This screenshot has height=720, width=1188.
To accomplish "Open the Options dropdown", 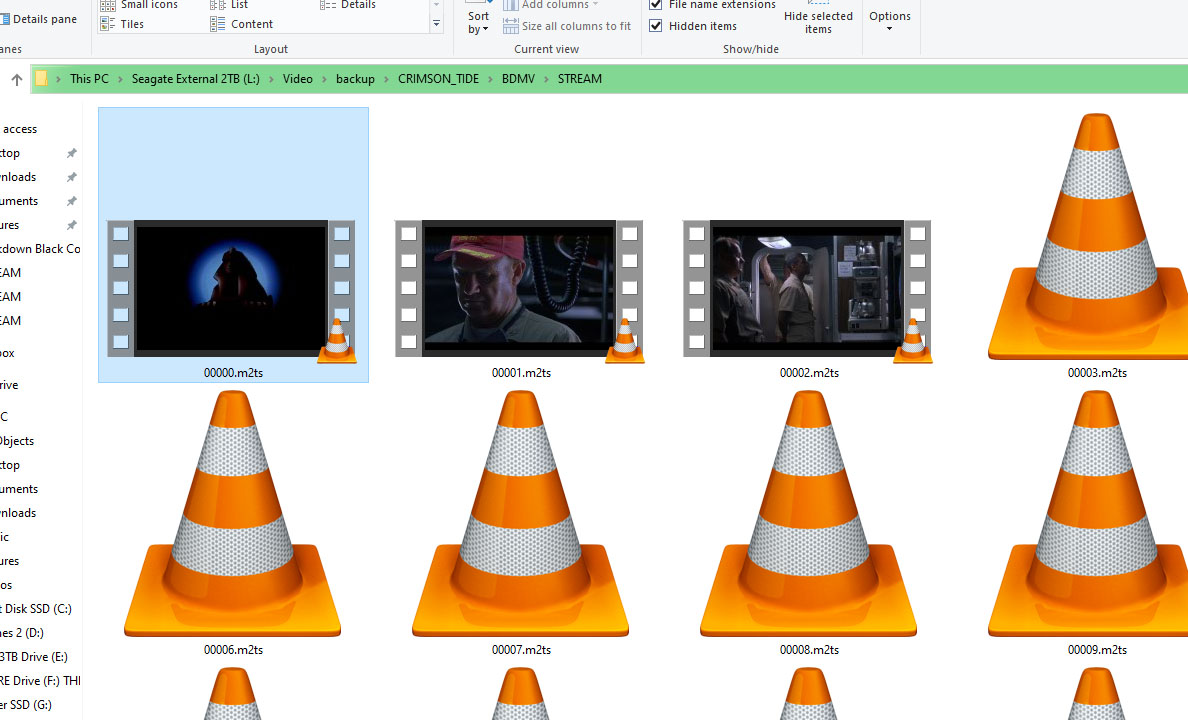I will point(889,20).
